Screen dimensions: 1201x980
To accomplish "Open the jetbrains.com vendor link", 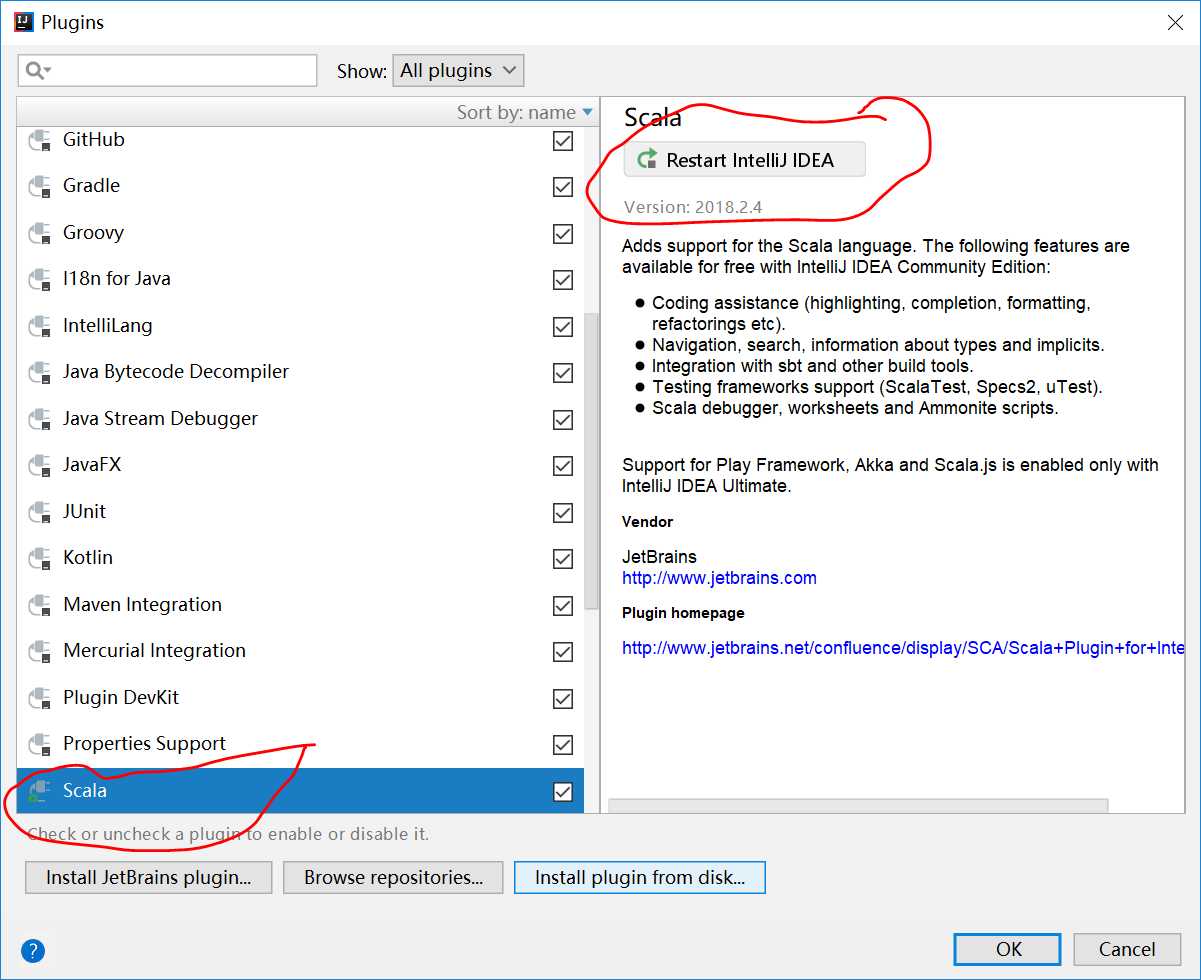I will tap(719, 578).
